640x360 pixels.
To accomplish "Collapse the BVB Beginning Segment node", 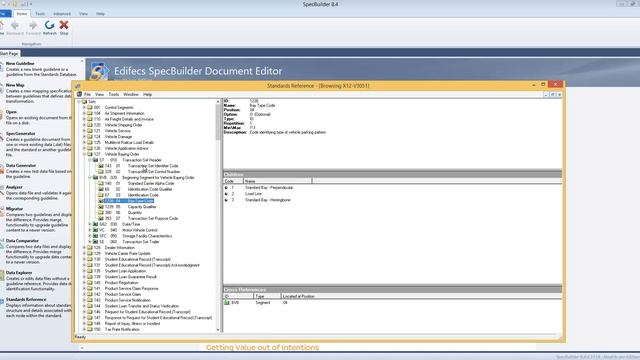I will (90, 178).
